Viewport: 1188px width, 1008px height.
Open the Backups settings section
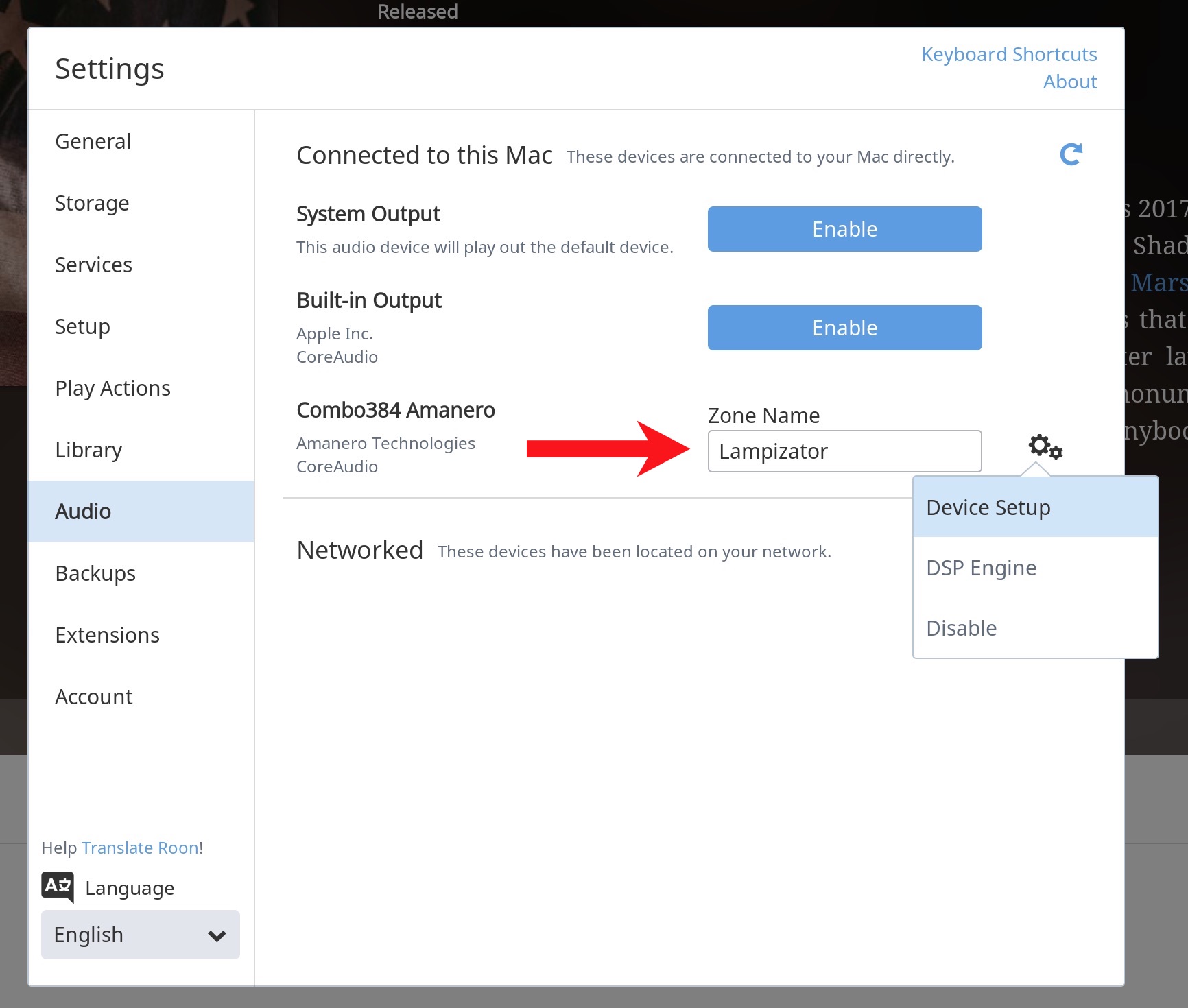coord(95,573)
